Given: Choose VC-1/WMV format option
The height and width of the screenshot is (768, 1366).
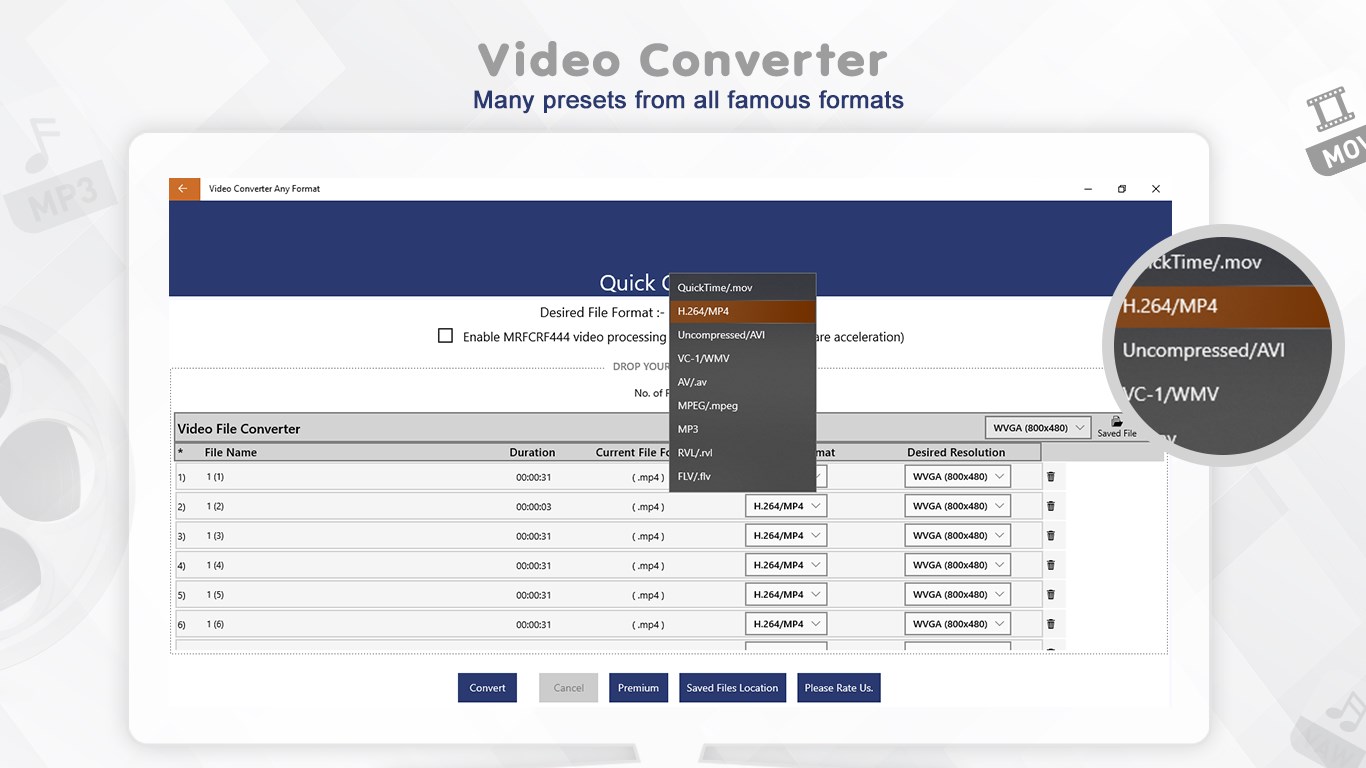Looking at the screenshot, I should 743,358.
